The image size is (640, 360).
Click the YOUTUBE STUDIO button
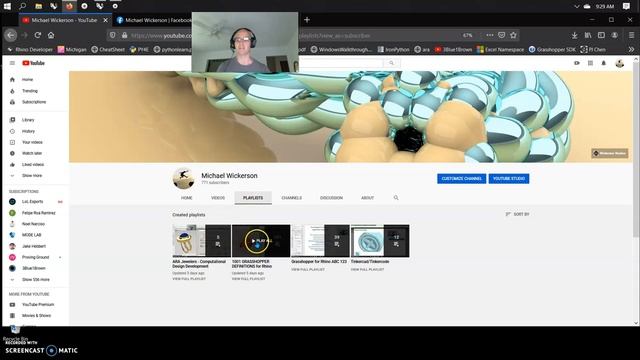point(509,178)
